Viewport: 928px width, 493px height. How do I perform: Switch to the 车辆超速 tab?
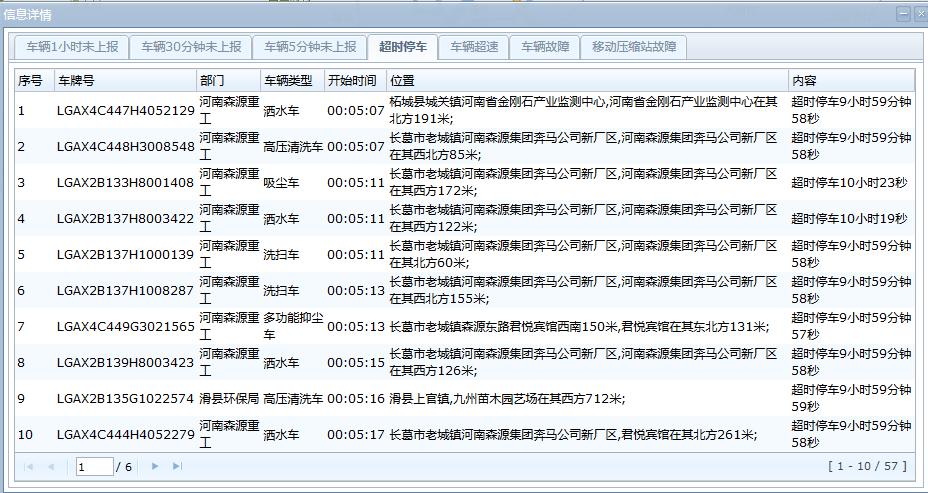click(473, 47)
